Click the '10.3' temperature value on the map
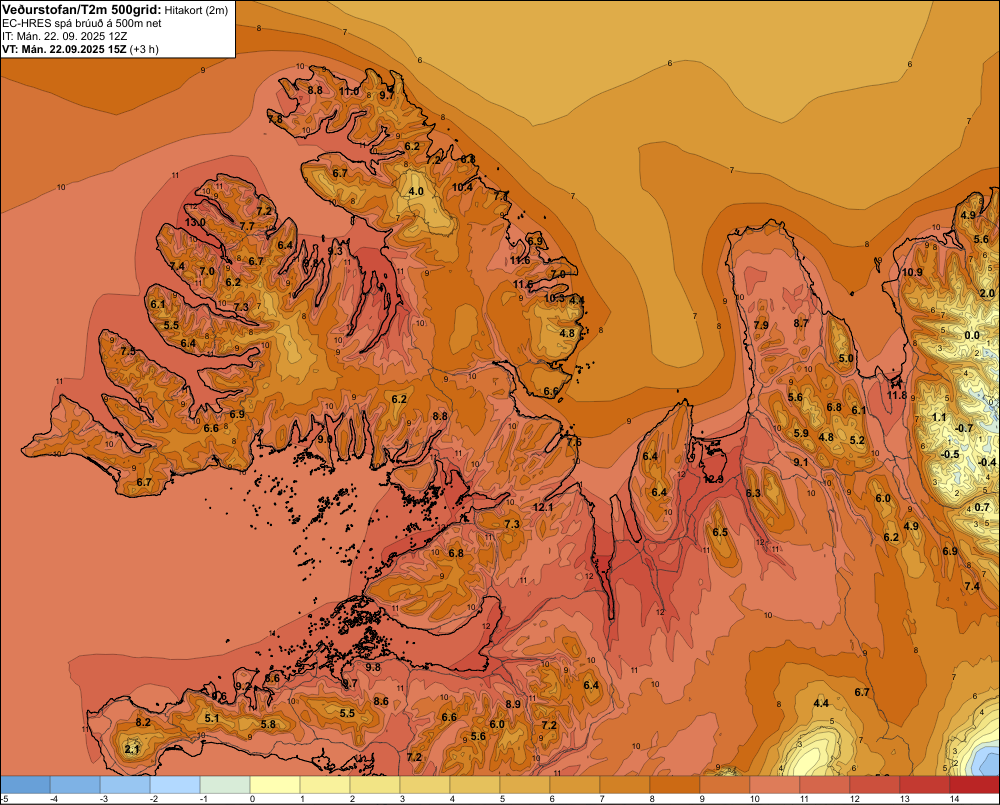The image size is (1000, 805). [x=555, y=299]
